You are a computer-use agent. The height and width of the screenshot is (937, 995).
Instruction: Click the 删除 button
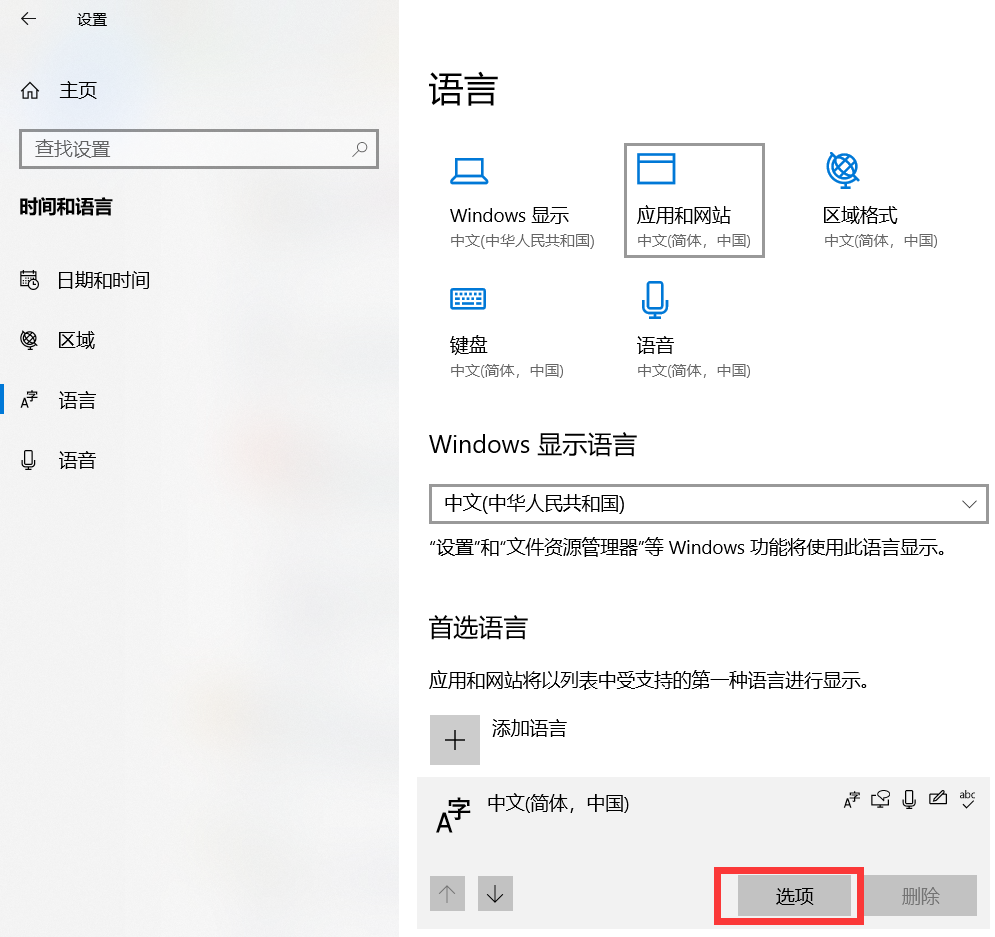[920, 896]
